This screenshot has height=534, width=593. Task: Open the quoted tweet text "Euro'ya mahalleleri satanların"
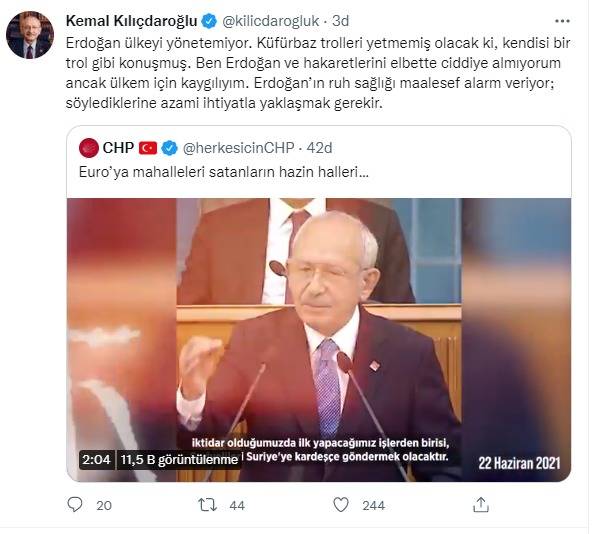[x=177, y=172]
